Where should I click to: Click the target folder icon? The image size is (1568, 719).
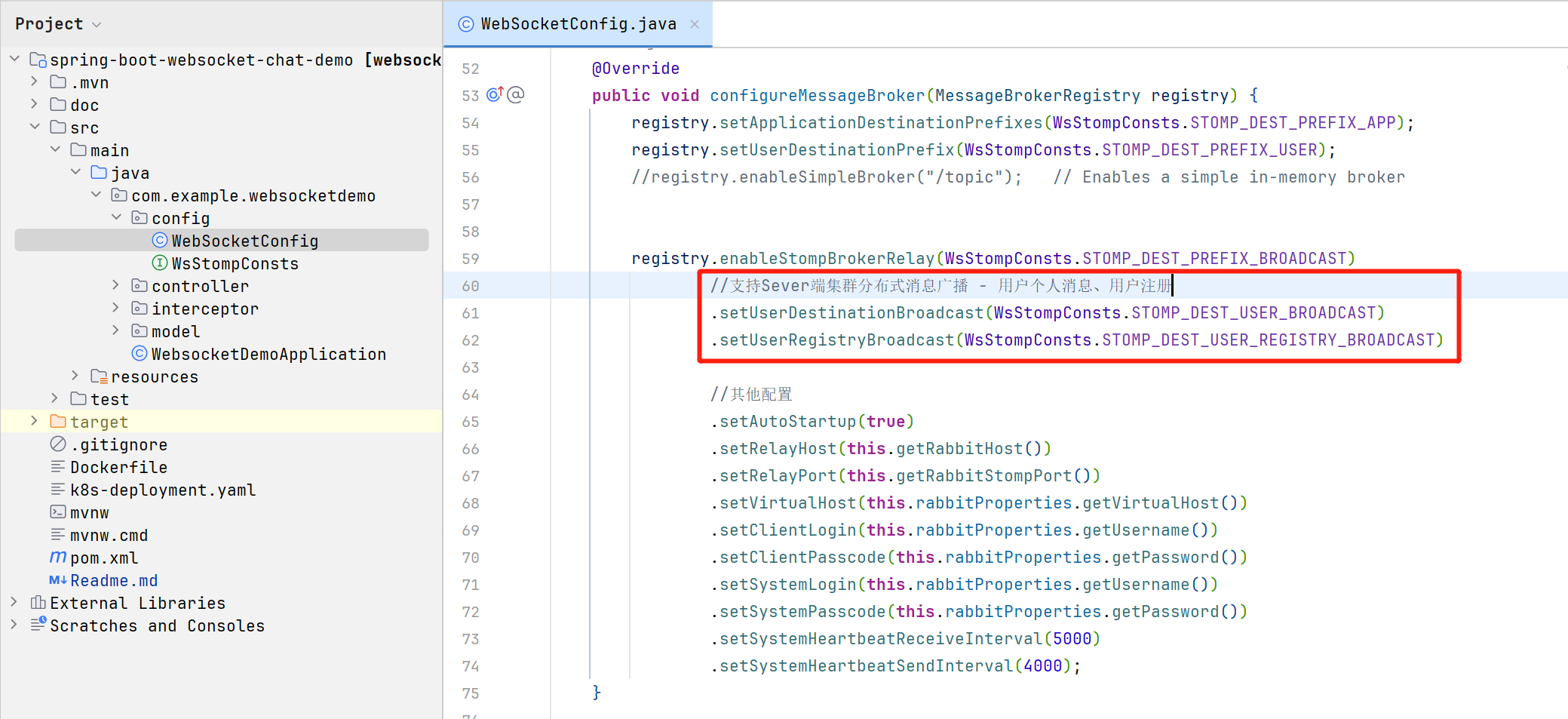58,421
